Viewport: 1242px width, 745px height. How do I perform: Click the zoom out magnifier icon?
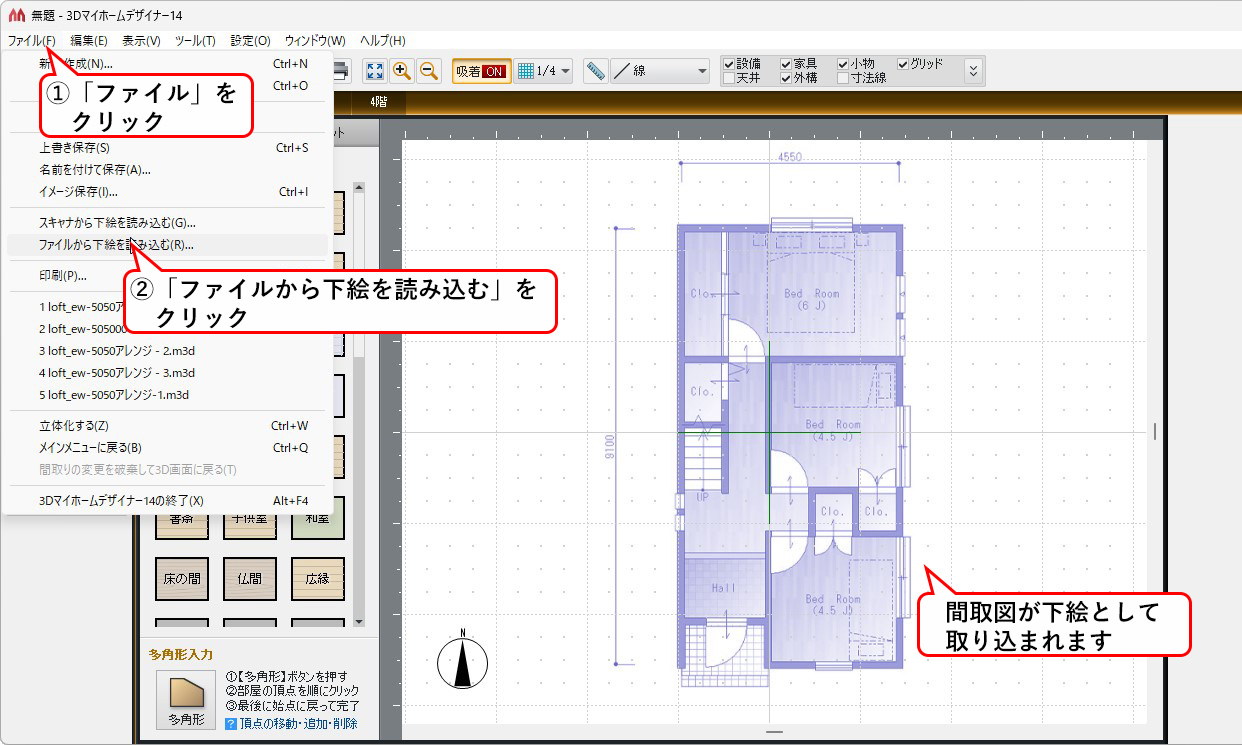429,71
